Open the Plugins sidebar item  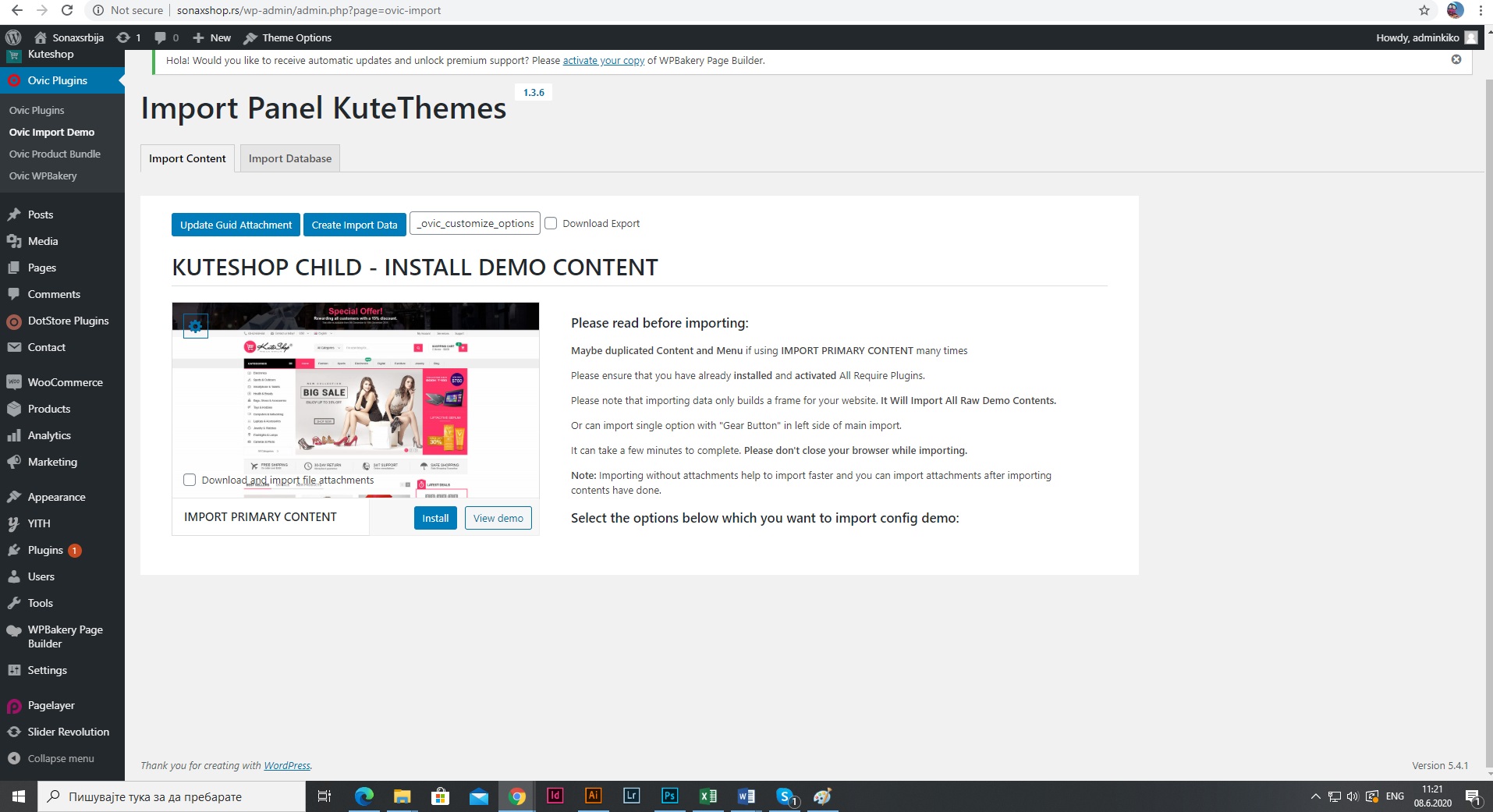[62, 550]
